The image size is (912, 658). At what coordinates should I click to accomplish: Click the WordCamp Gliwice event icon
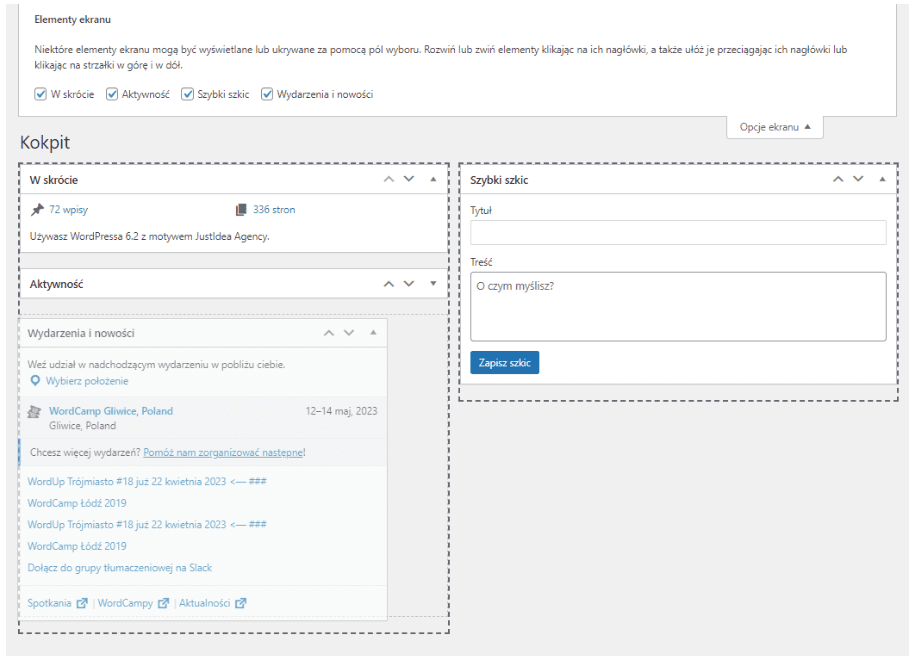point(35,411)
